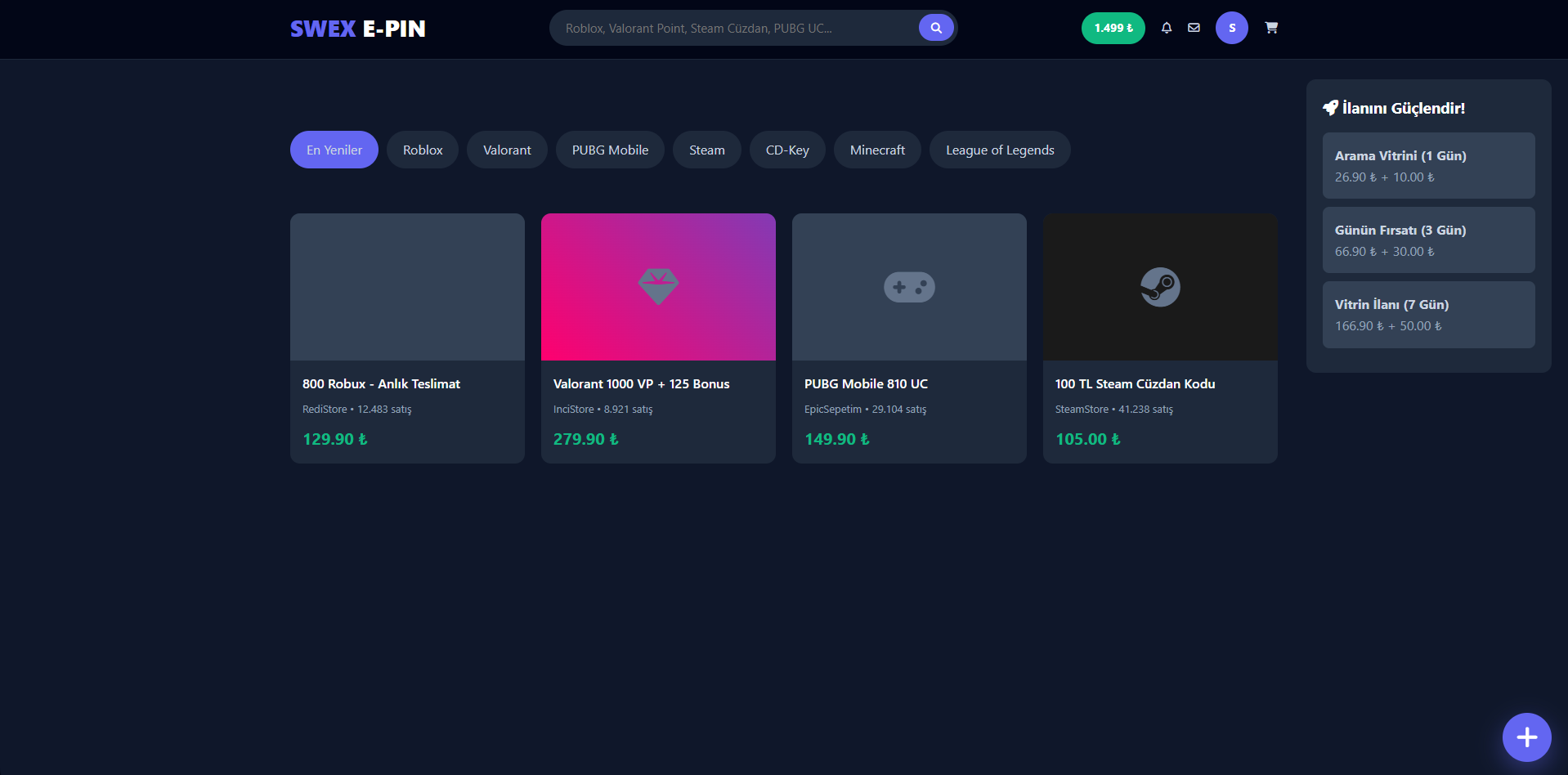This screenshot has width=1568, height=775.
Task: Select the En Yeniler tab
Action: [x=334, y=150]
